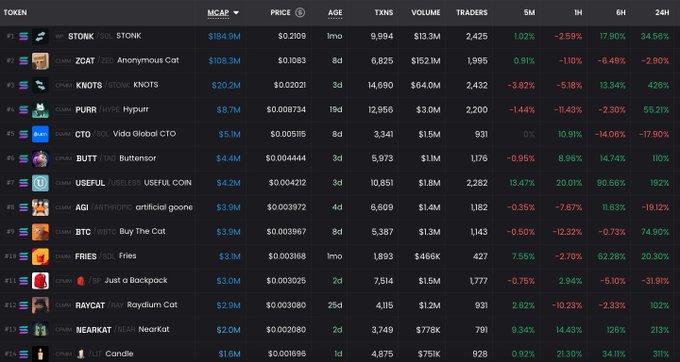This screenshot has width=680, height=362.
Task: Click Just a Backpack token name
Action: pyautogui.click(x=136, y=280)
